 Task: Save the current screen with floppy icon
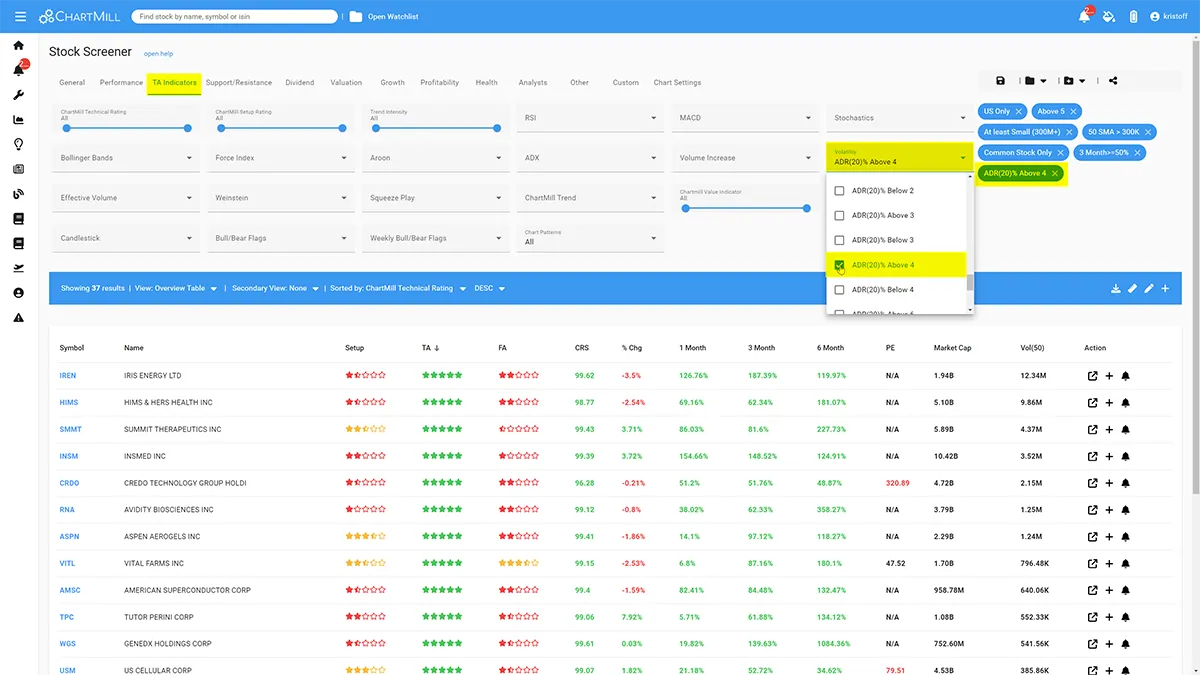click(1001, 81)
